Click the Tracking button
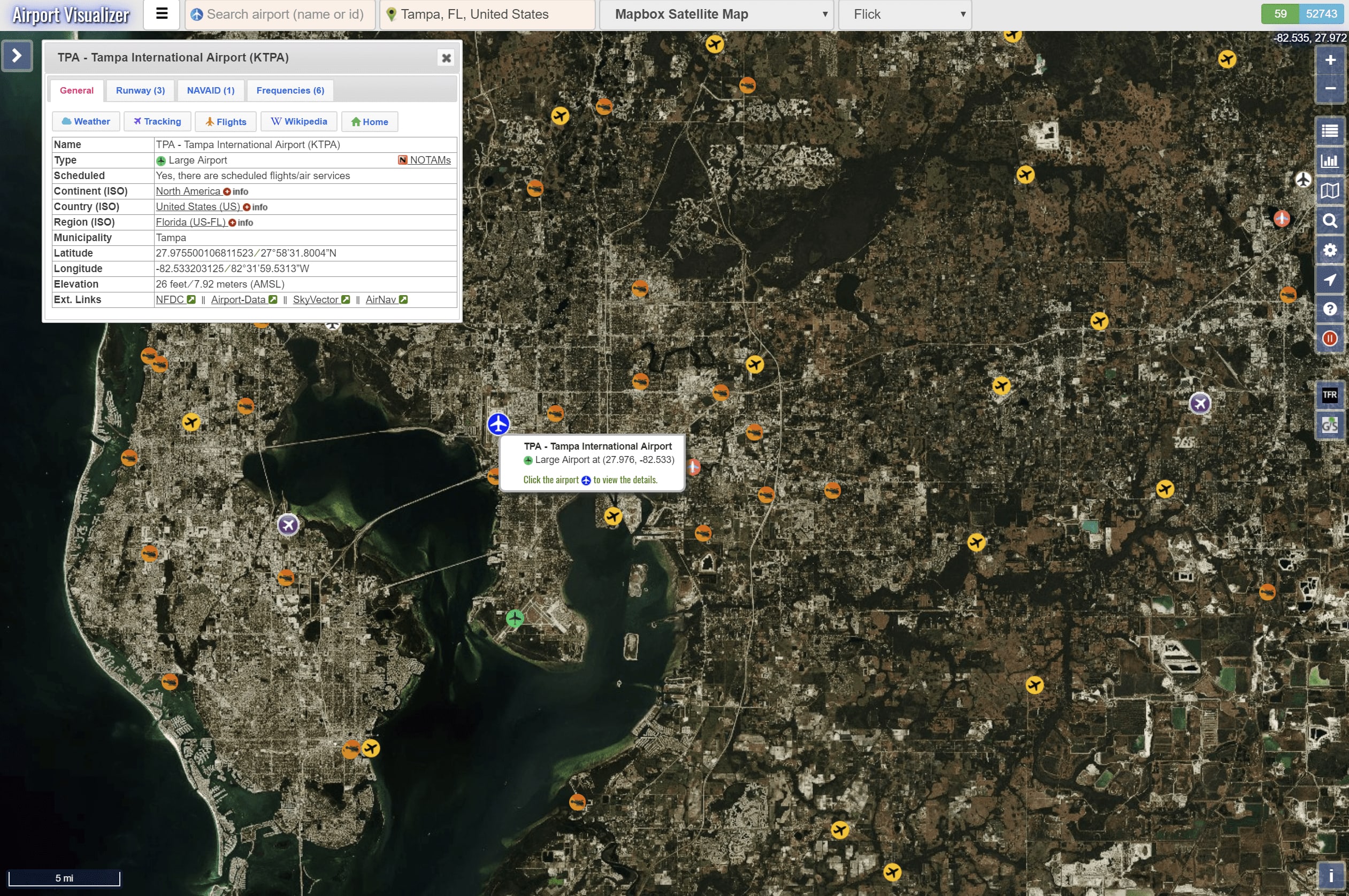This screenshot has width=1349, height=896. (157, 122)
